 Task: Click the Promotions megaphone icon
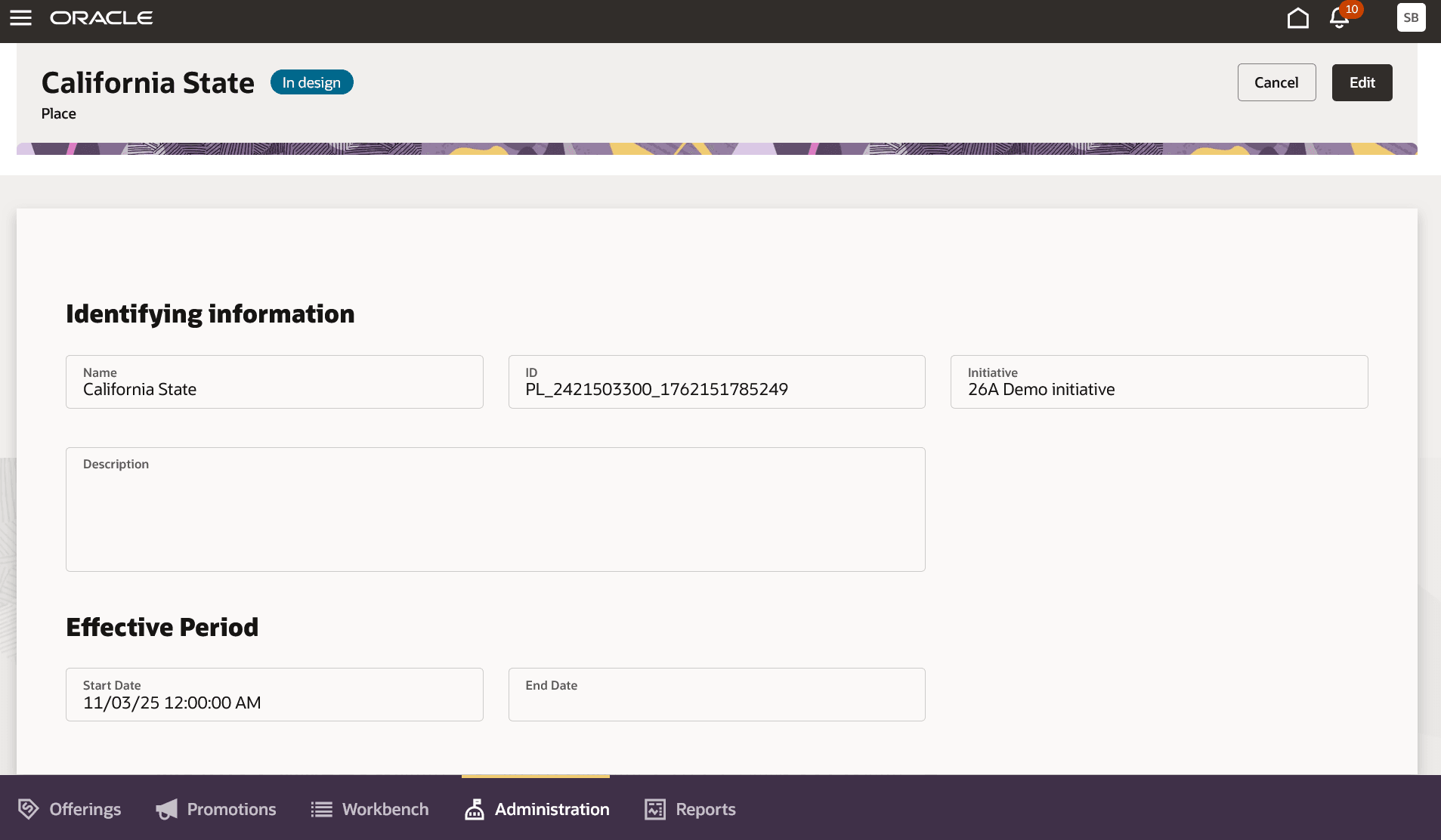[168, 809]
